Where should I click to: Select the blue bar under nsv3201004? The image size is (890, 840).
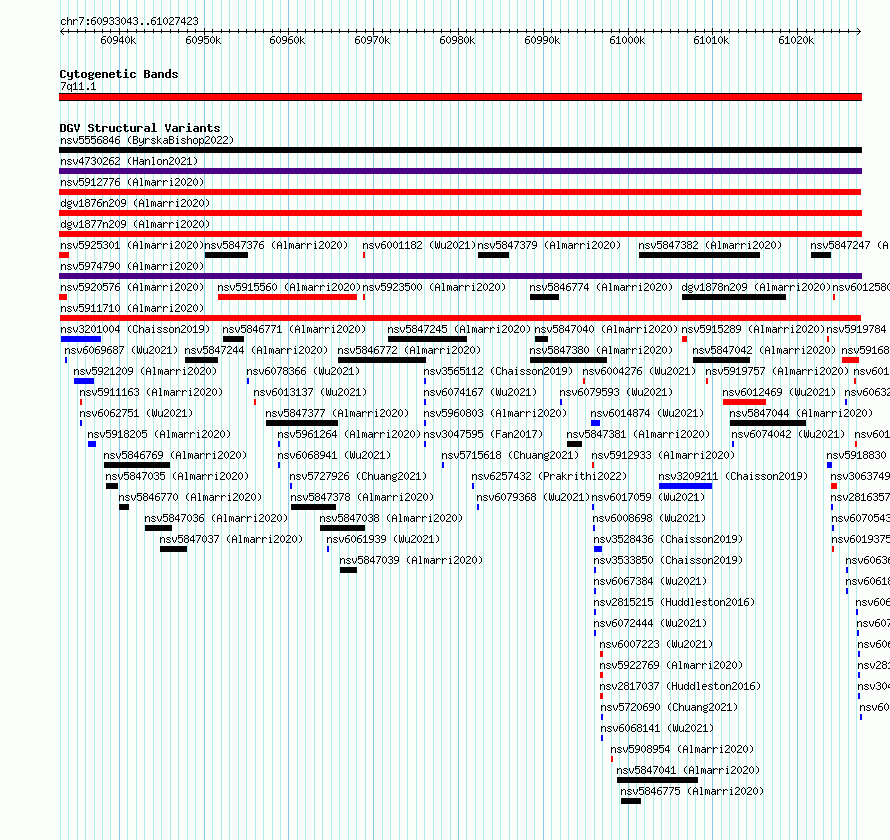click(81, 339)
